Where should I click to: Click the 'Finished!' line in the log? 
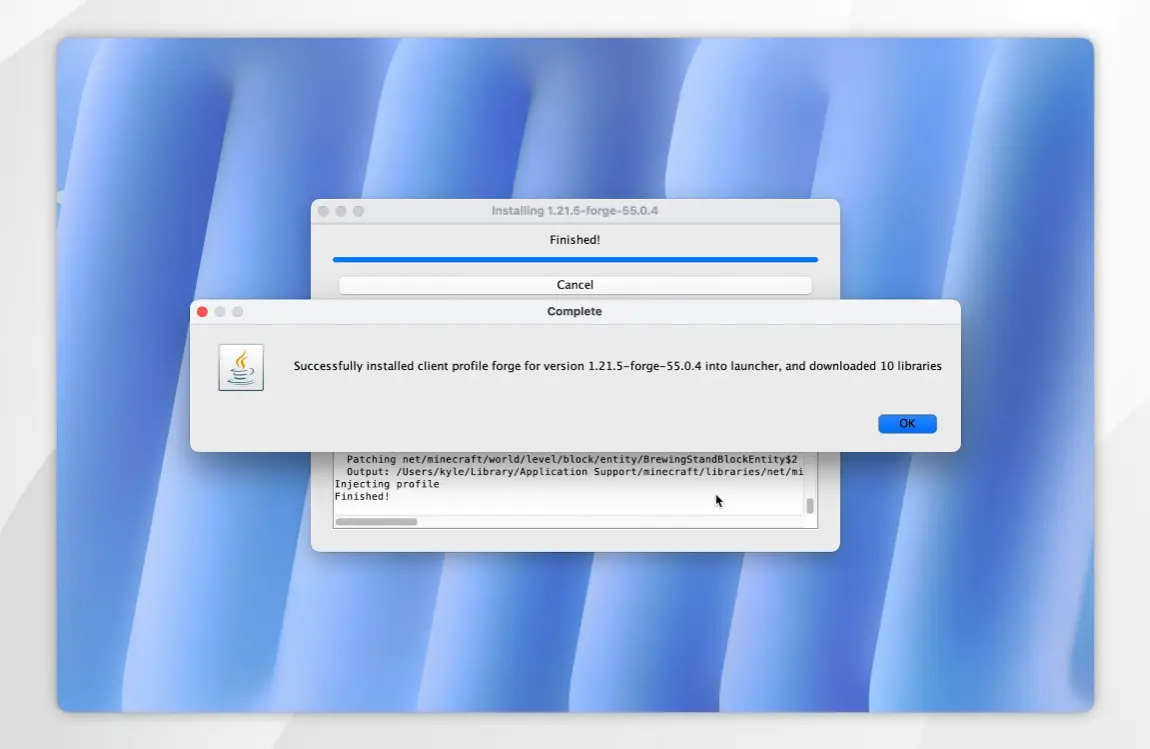(362, 497)
